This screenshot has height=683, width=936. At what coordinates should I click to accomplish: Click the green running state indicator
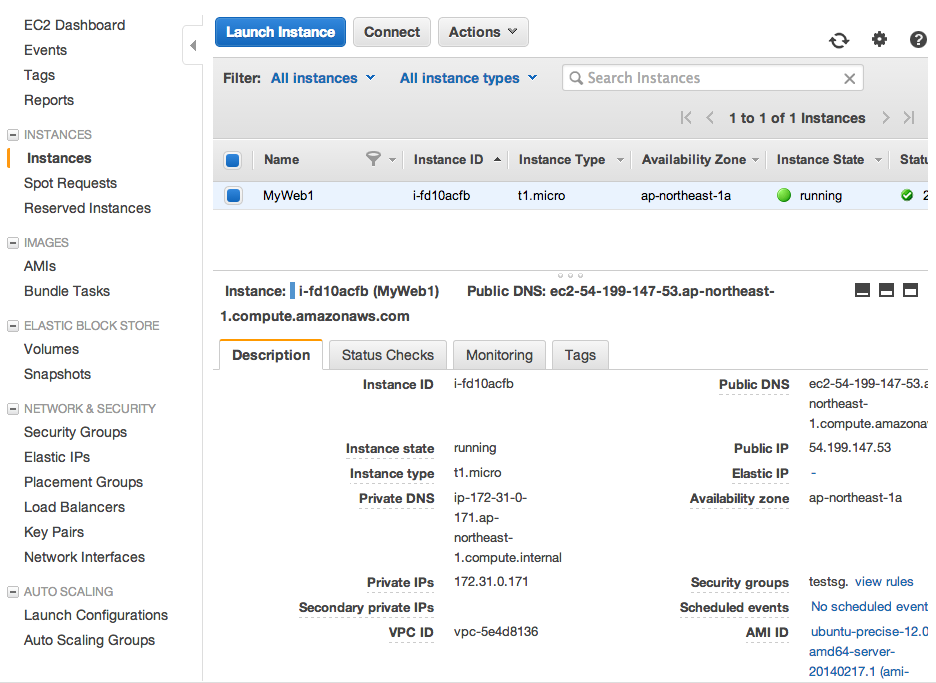pyautogui.click(x=784, y=195)
